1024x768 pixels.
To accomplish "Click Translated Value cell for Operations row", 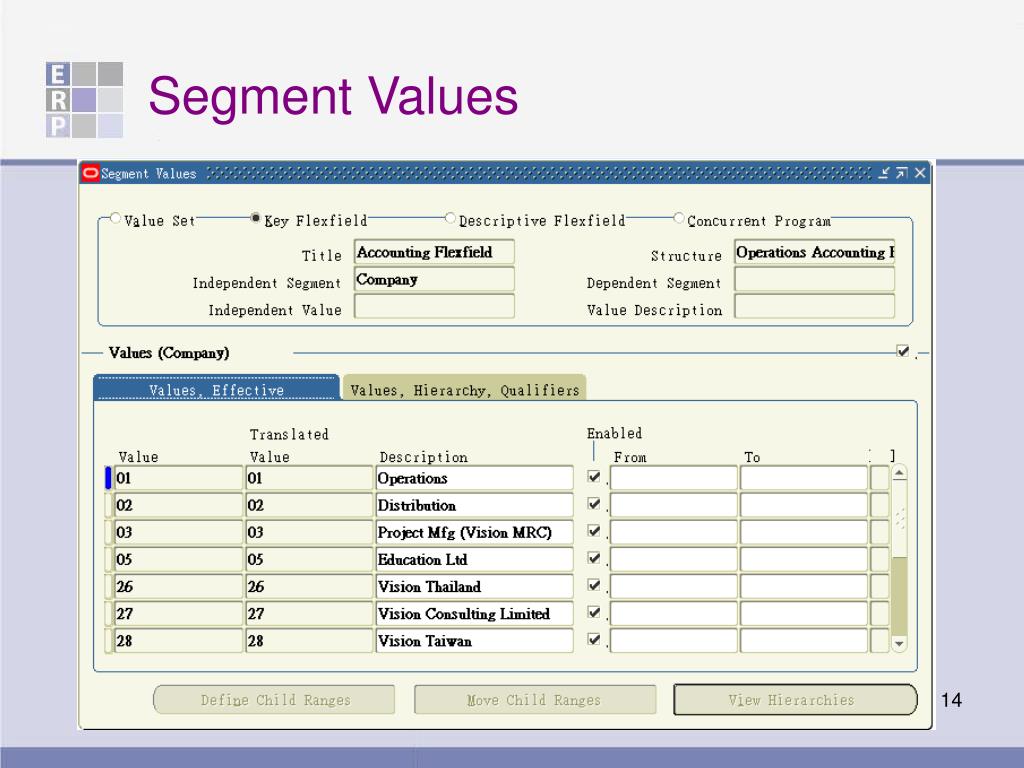I will tap(309, 478).
